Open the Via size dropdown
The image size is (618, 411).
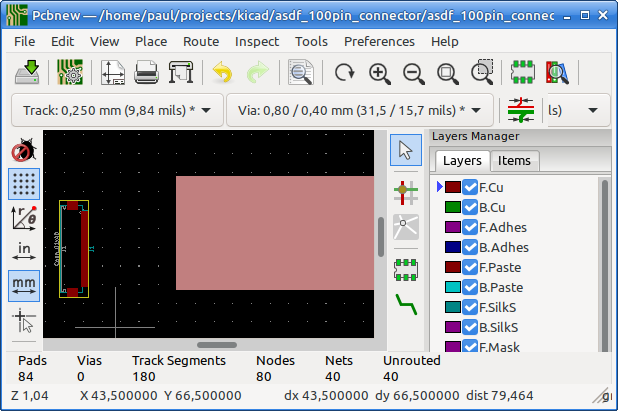[x=360, y=110]
